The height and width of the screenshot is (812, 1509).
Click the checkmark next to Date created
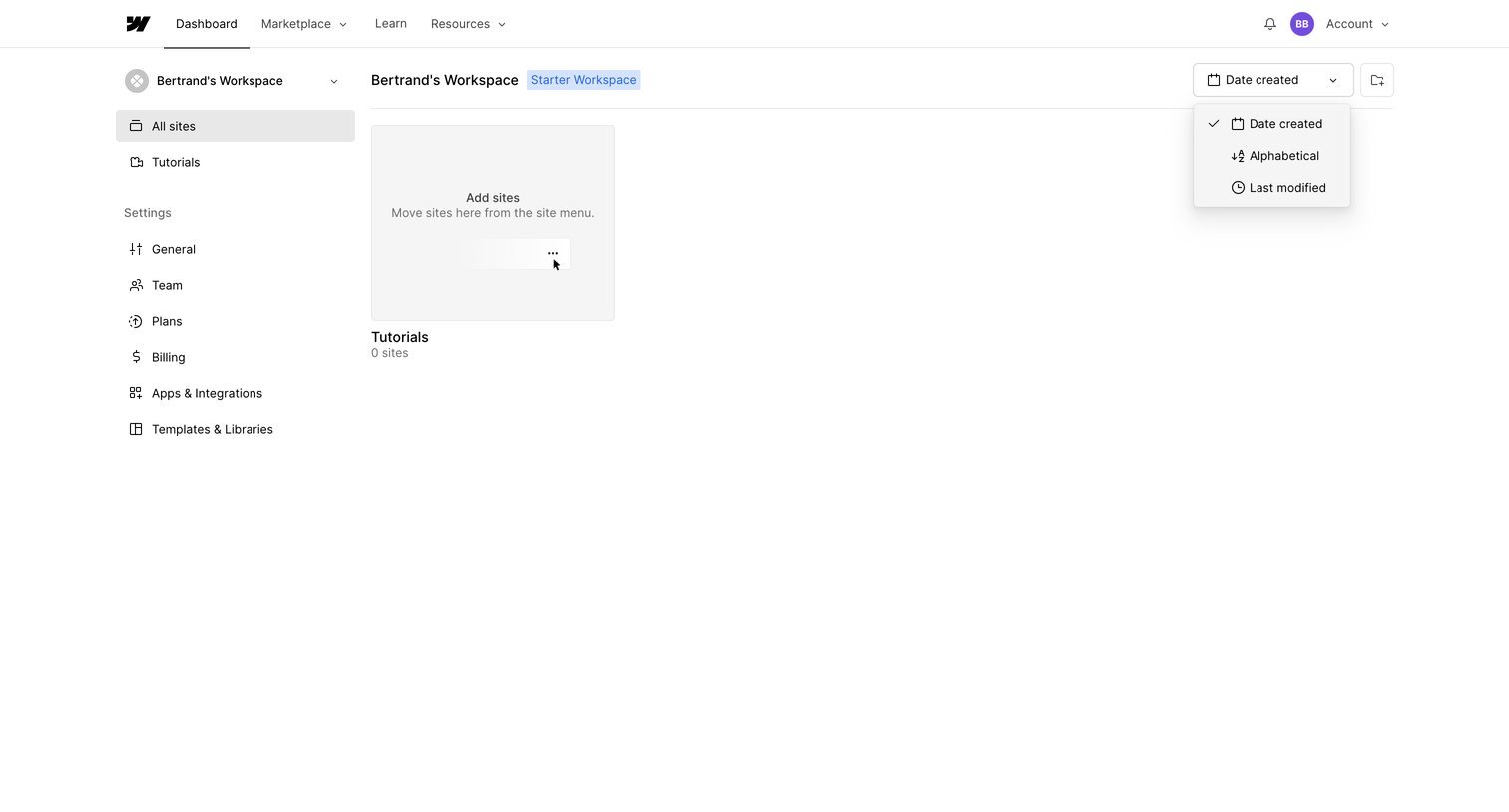click(x=1214, y=124)
